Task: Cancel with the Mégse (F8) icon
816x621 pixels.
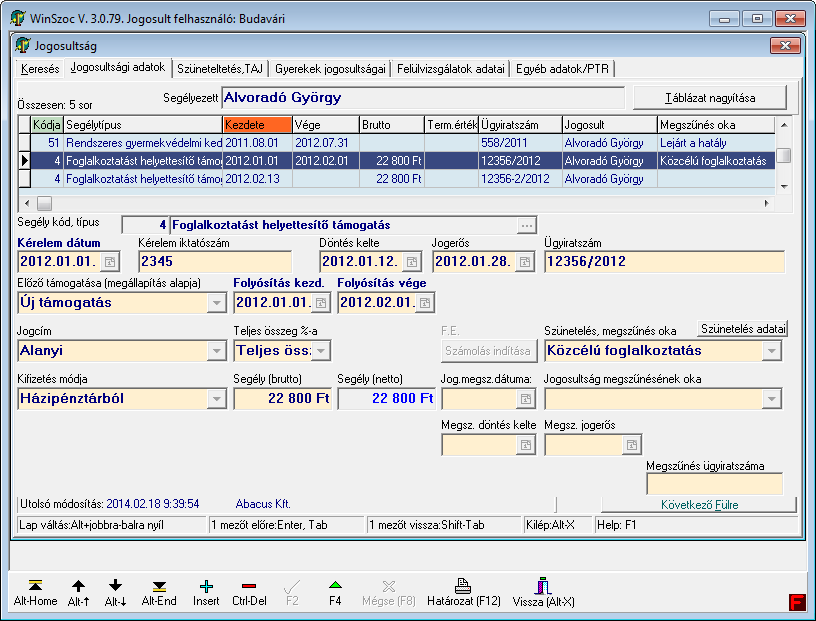Action: pyautogui.click(x=389, y=586)
